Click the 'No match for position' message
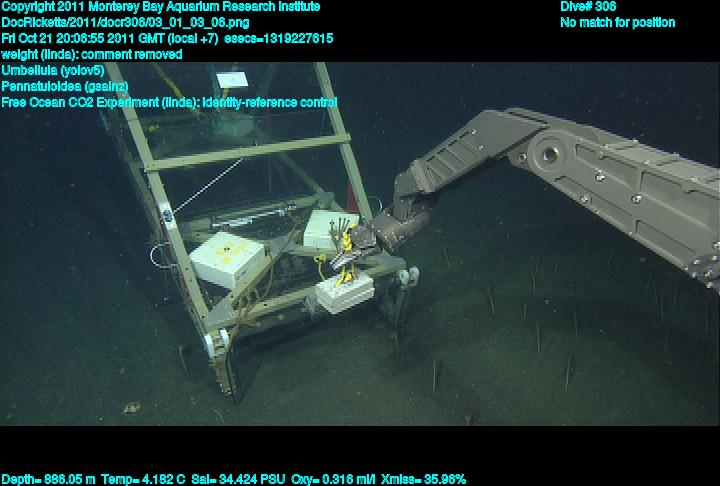This screenshot has height=486, width=720. click(618, 23)
